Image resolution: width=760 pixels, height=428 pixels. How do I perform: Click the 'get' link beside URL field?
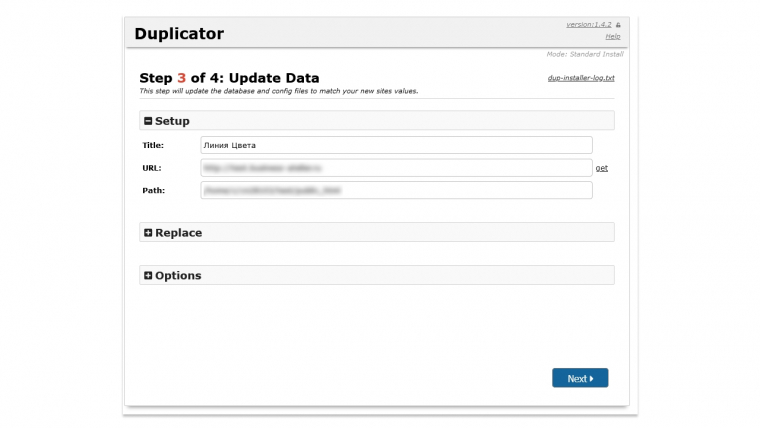click(x=601, y=168)
